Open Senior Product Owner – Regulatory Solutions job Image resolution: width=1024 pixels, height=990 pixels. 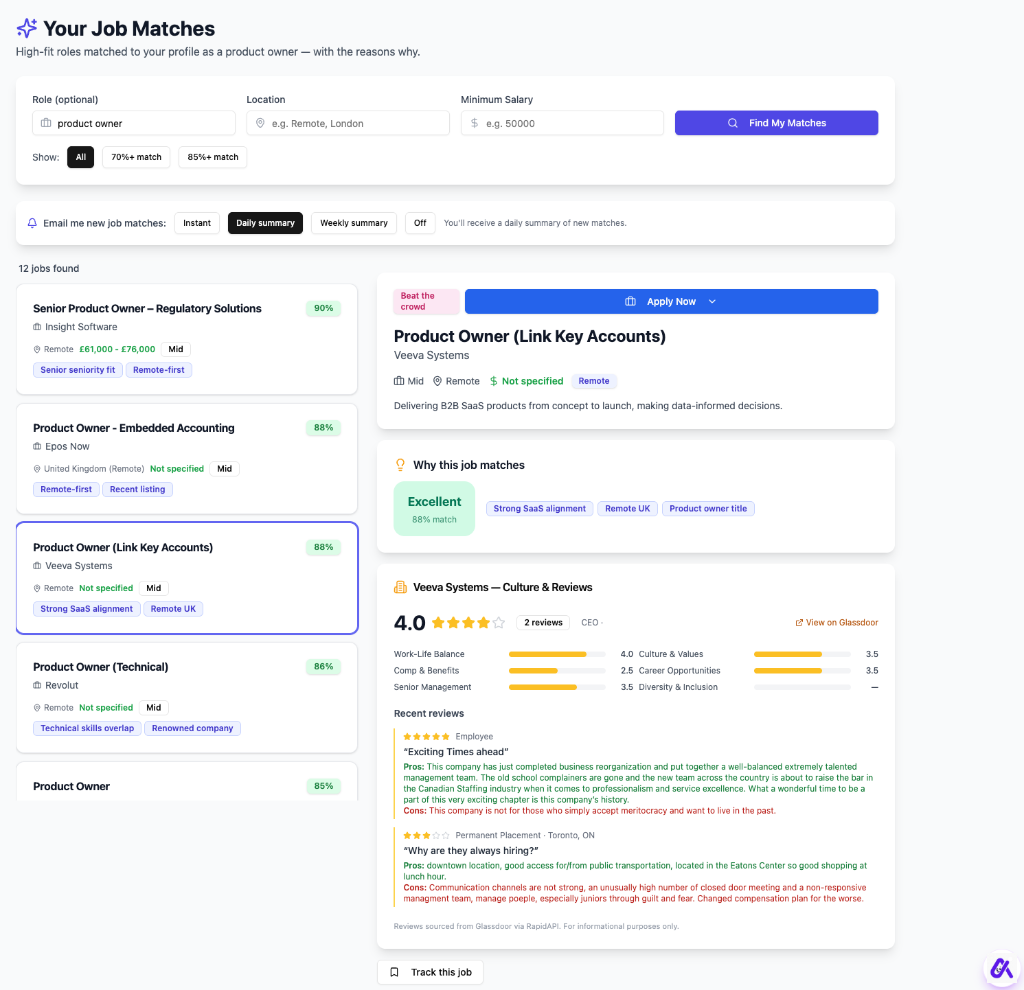tap(187, 339)
